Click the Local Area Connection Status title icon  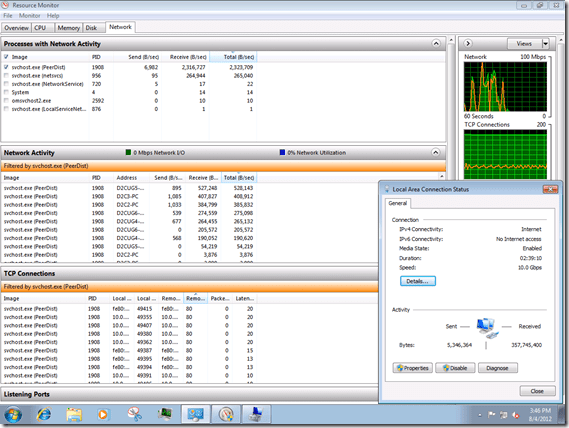pos(387,189)
